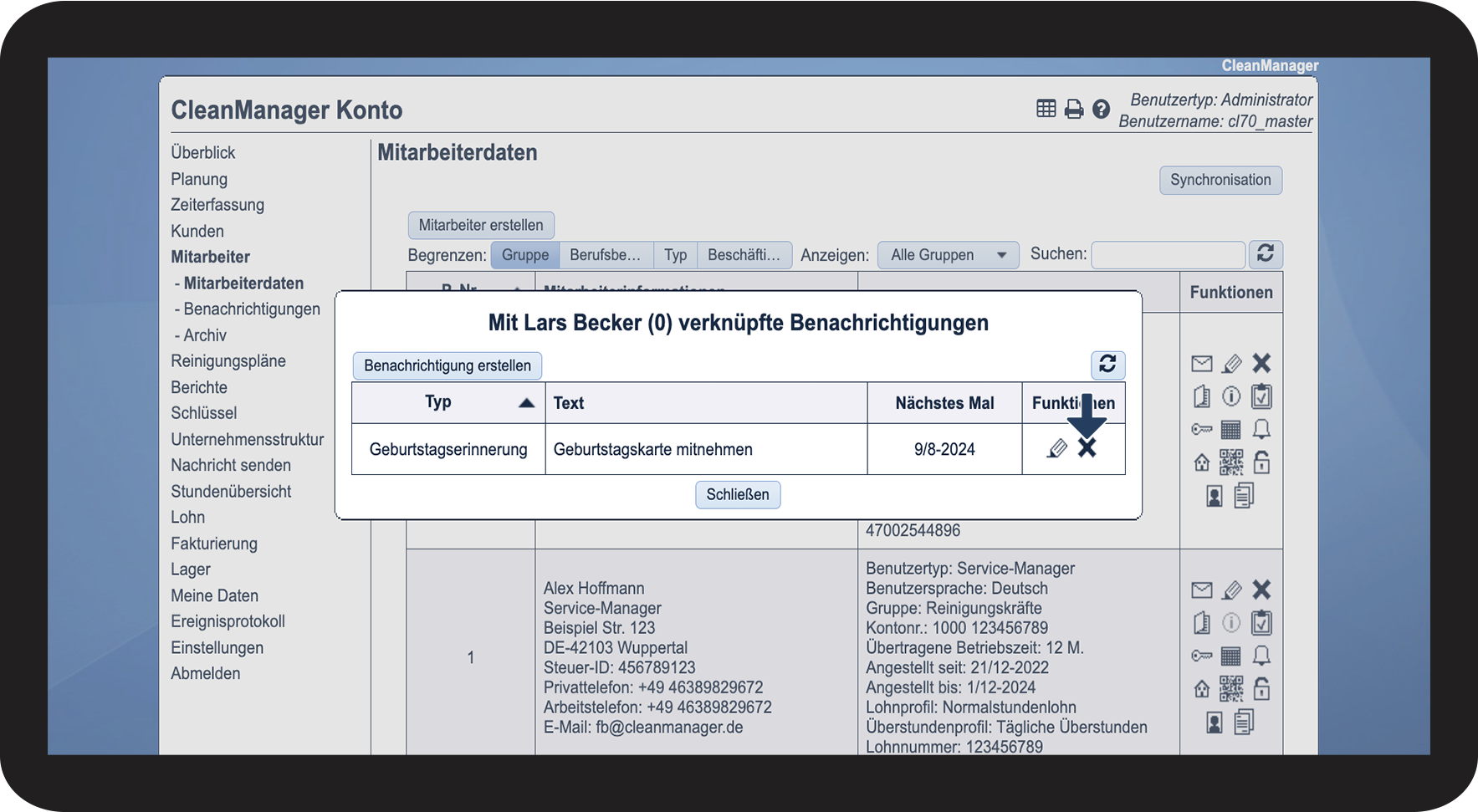Select the Beschäfti… filter tab
Screen dimensions: 1478x812
pyautogui.click(x=744, y=255)
